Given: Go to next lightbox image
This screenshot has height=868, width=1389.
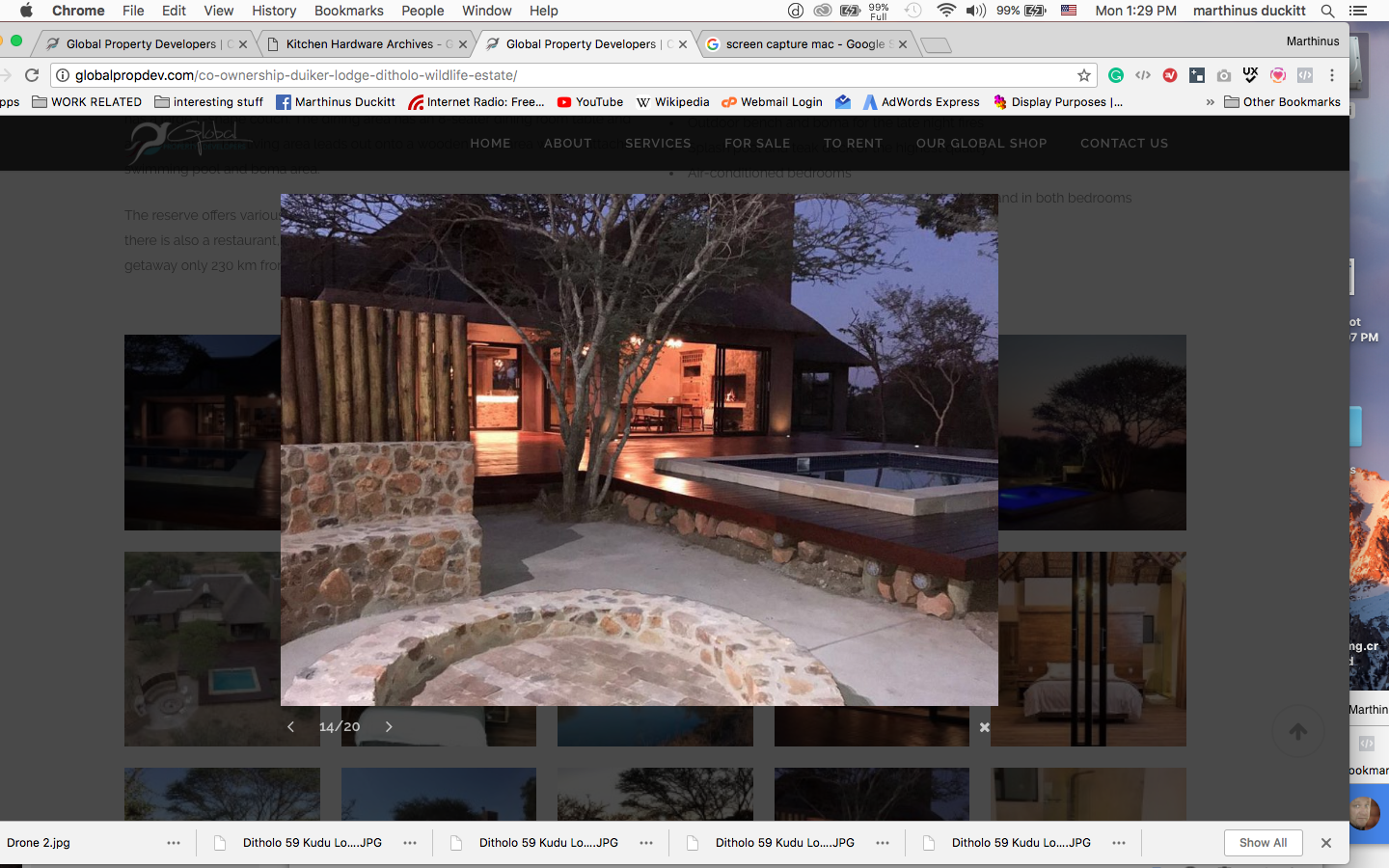Looking at the screenshot, I should [x=389, y=726].
